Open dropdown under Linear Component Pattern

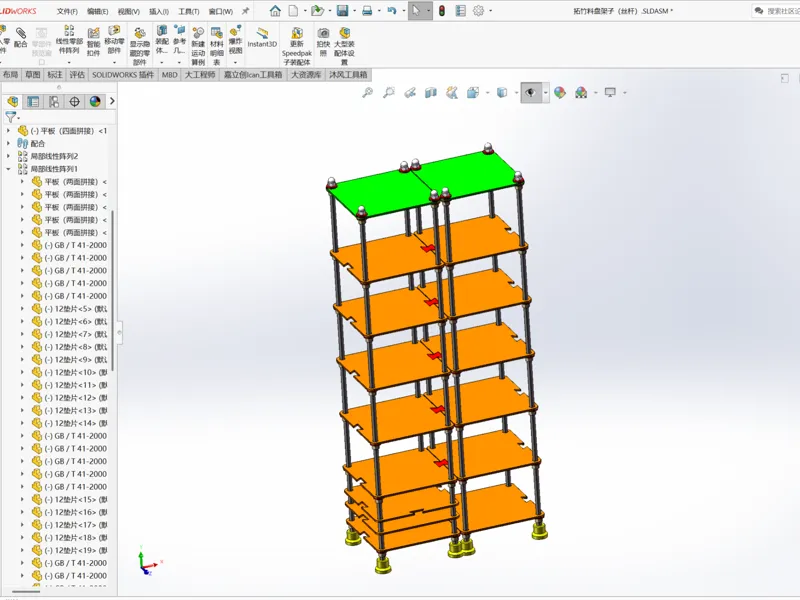(69, 62)
